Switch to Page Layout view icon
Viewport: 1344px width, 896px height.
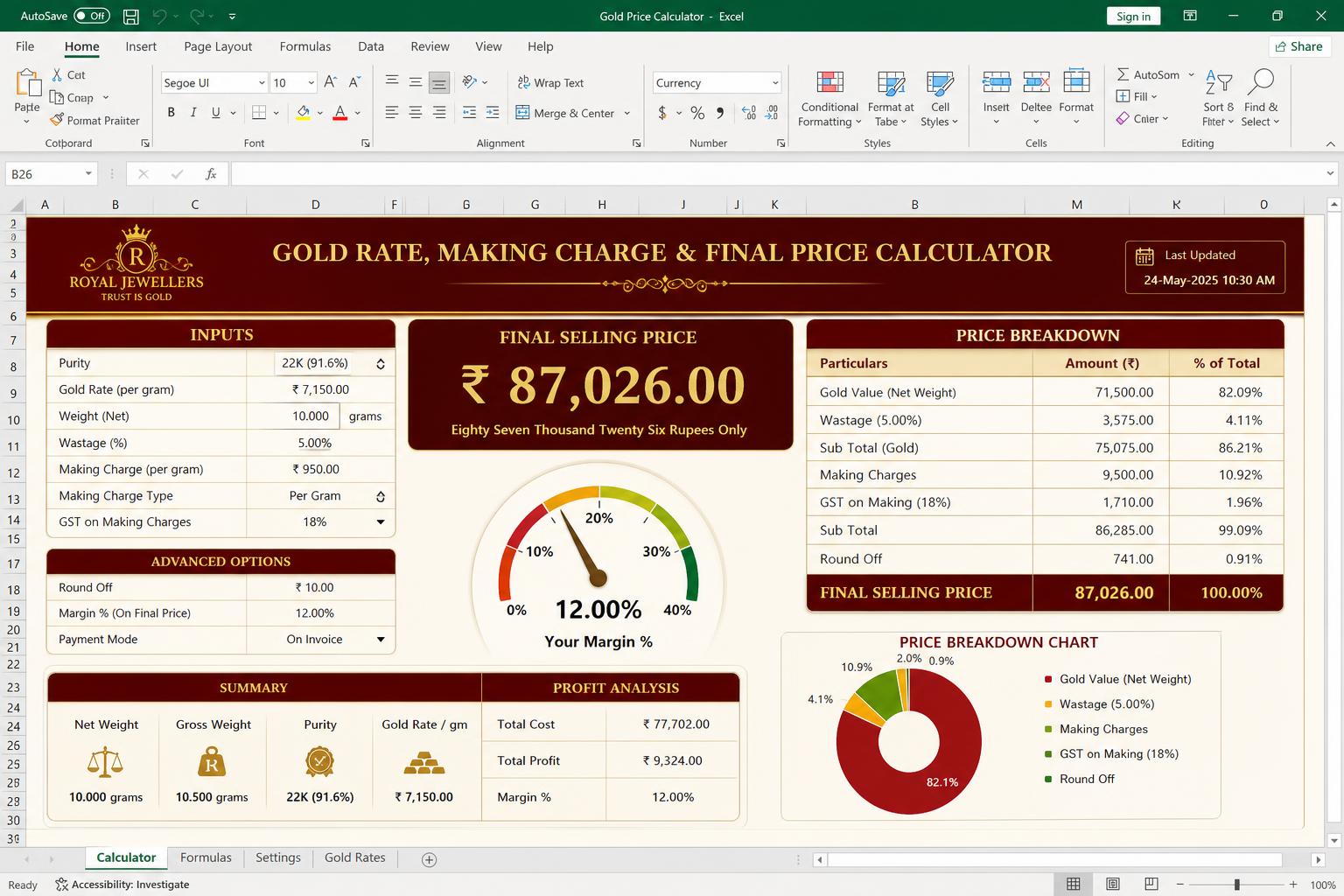point(1113,885)
